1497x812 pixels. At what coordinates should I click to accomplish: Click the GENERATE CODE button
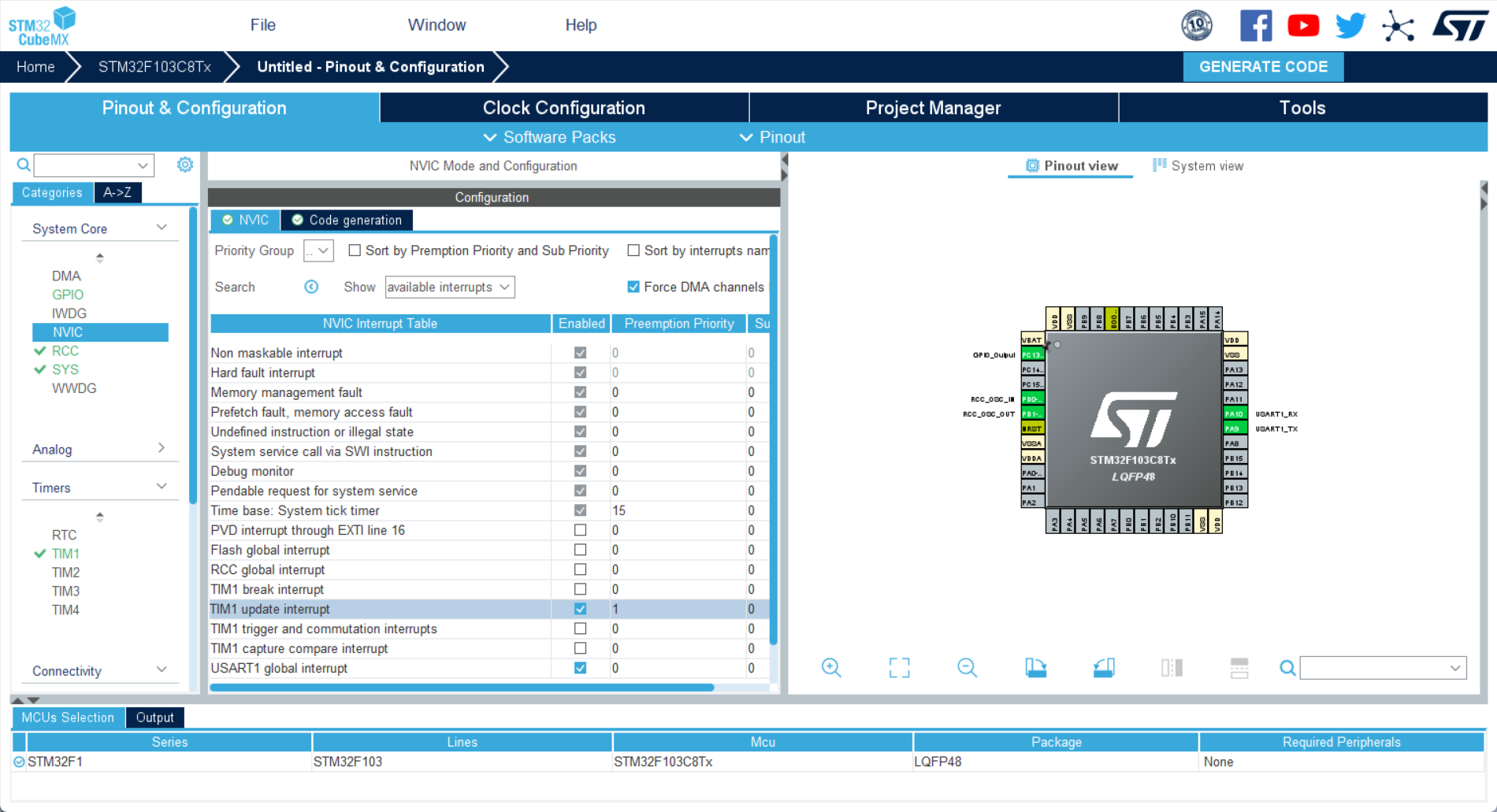point(1264,67)
